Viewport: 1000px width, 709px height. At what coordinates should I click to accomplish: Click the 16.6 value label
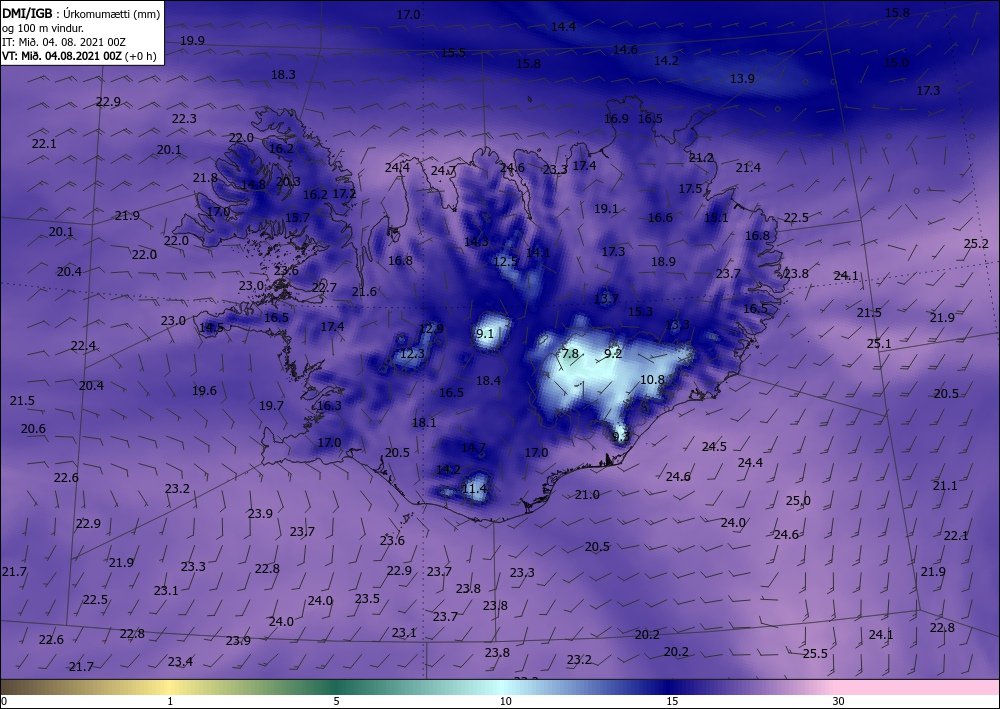coord(660,217)
